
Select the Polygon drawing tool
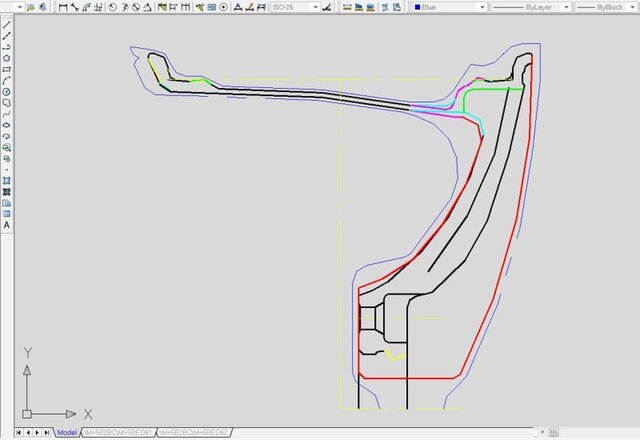click(x=6, y=58)
